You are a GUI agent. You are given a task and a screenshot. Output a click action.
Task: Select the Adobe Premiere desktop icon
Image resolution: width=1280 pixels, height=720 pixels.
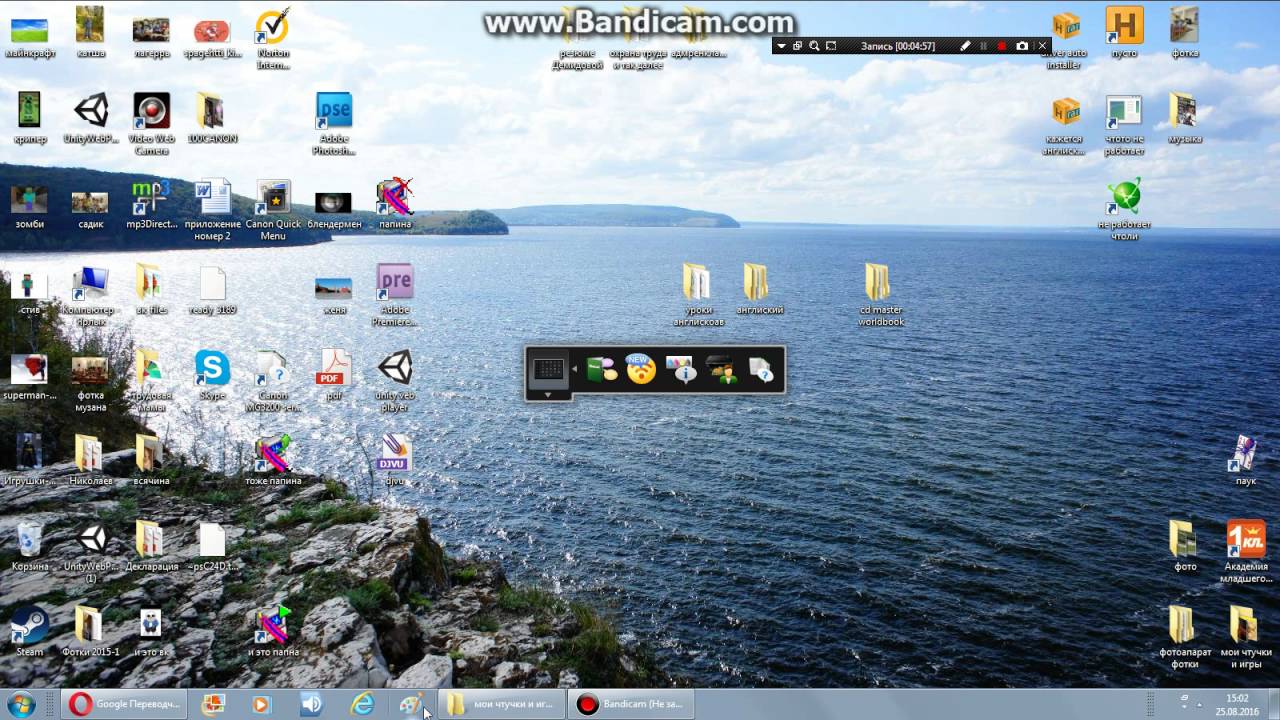pos(395,295)
